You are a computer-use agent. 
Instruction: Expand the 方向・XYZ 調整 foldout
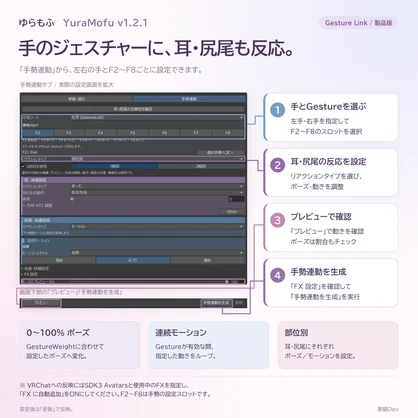coord(37,206)
